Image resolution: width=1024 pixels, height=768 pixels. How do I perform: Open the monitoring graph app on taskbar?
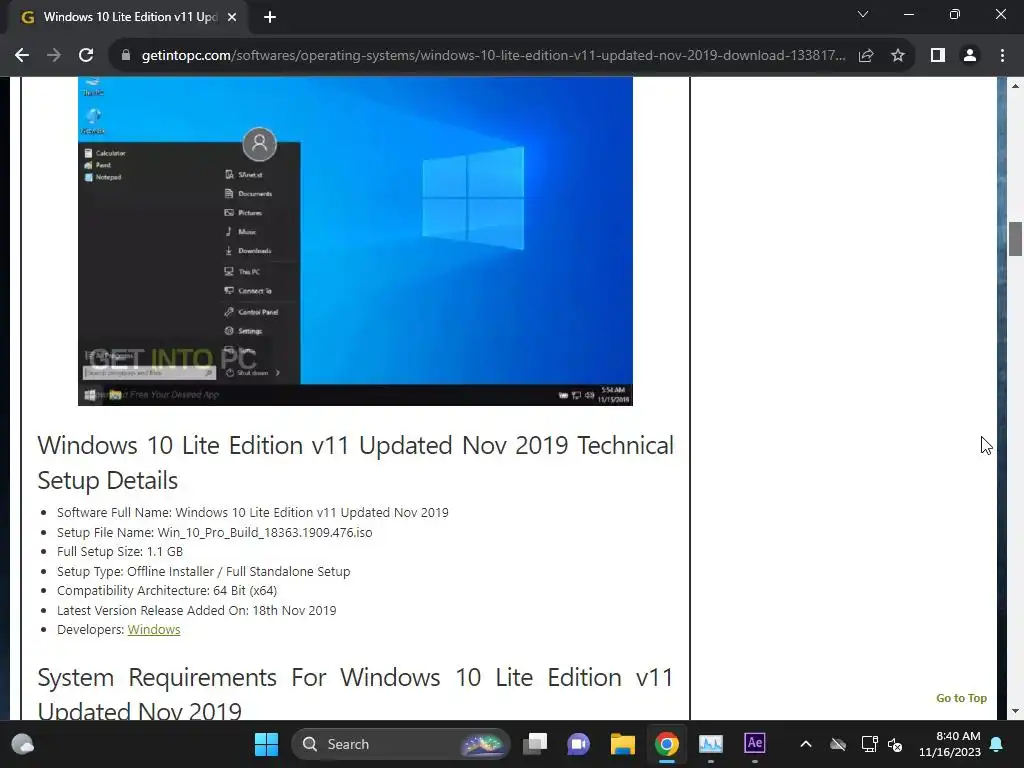pyautogui.click(x=711, y=744)
